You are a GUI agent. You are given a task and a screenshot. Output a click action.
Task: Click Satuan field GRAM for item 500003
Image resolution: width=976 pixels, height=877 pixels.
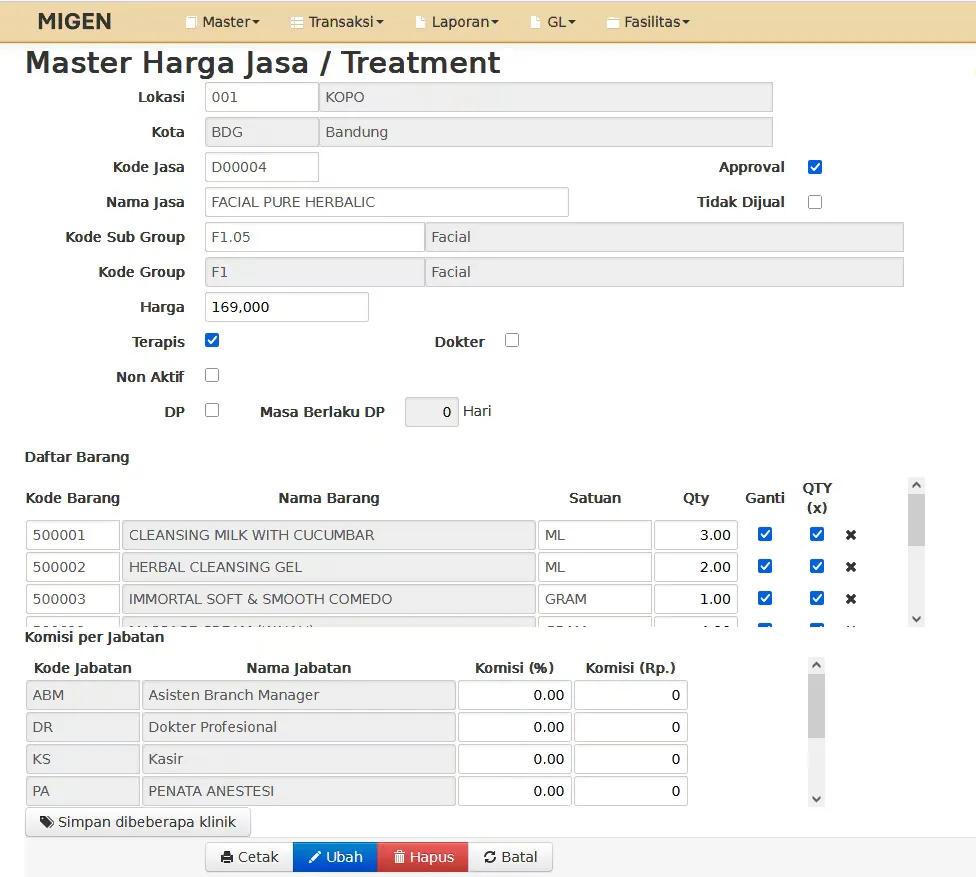[x=594, y=599]
